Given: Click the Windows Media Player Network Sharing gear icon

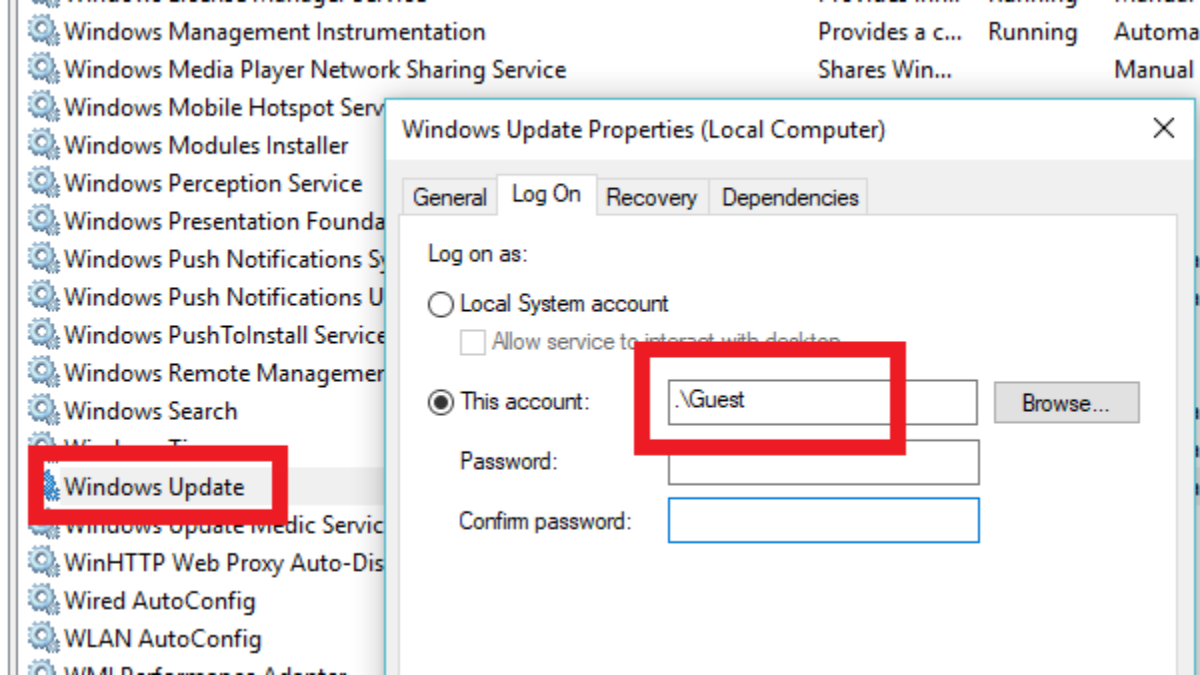Looking at the screenshot, I should (x=43, y=70).
